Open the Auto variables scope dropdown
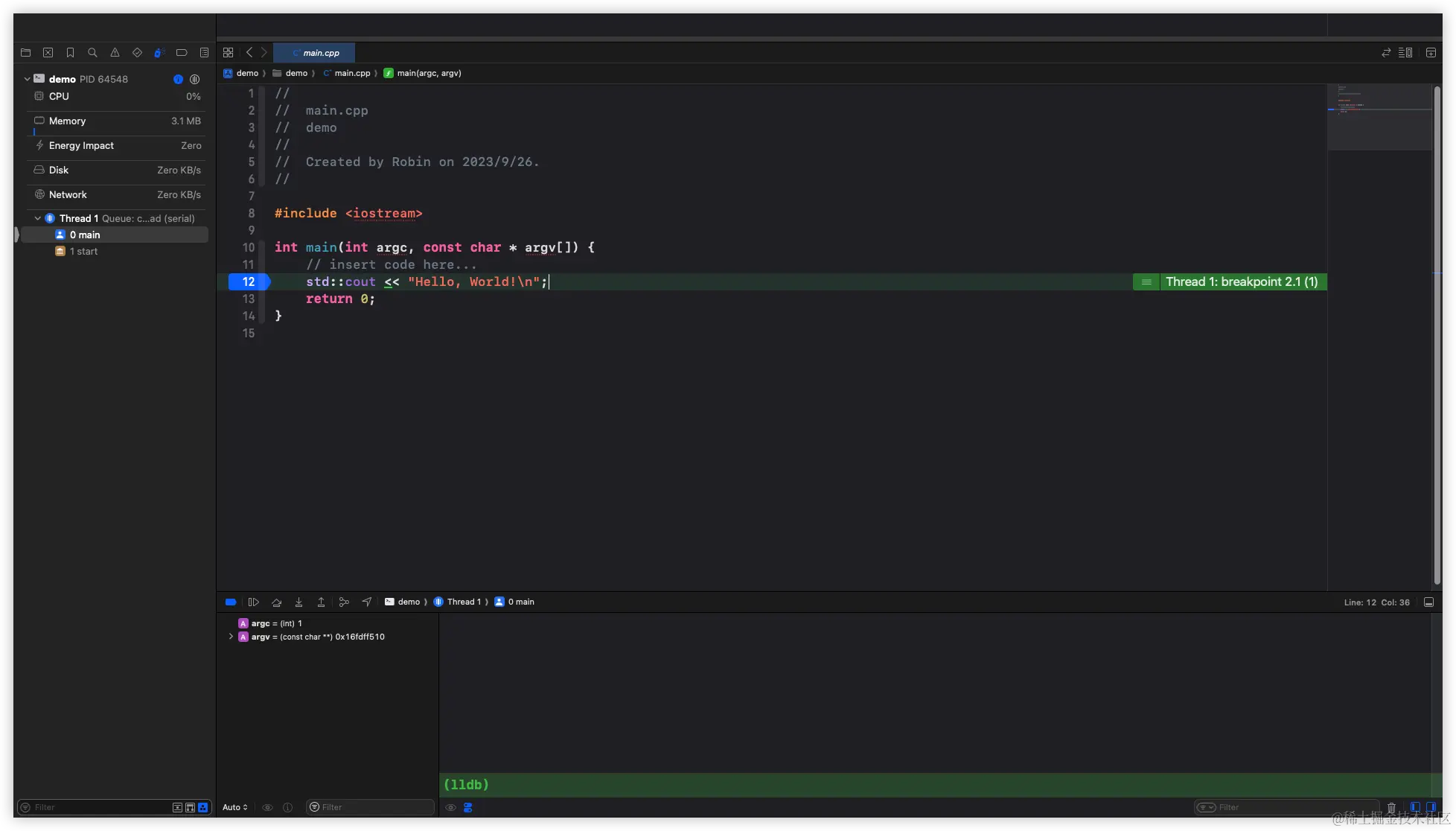The width and height of the screenshot is (1456, 831). (x=234, y=807)
